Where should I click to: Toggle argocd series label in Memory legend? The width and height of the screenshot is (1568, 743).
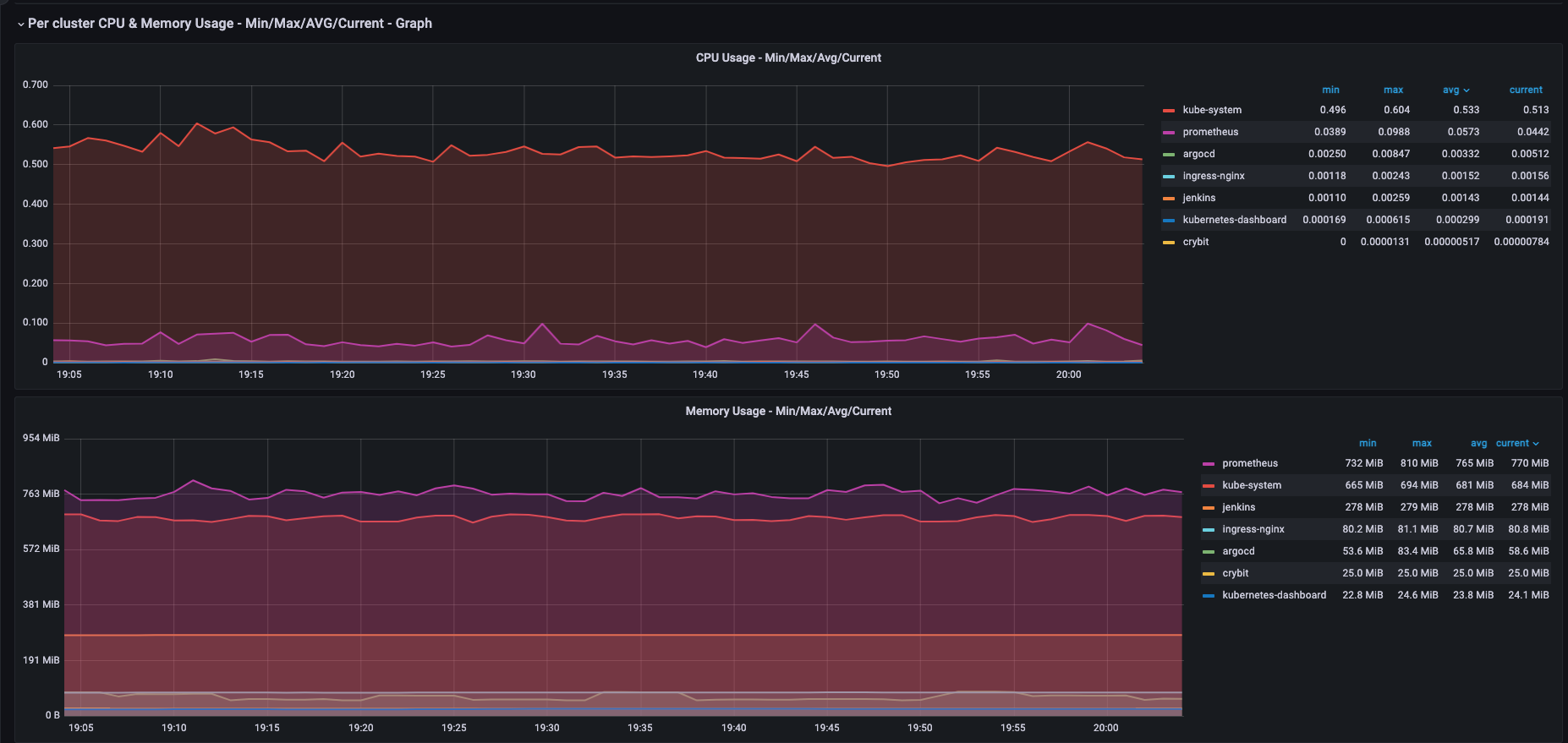[x=1238, y=551]
